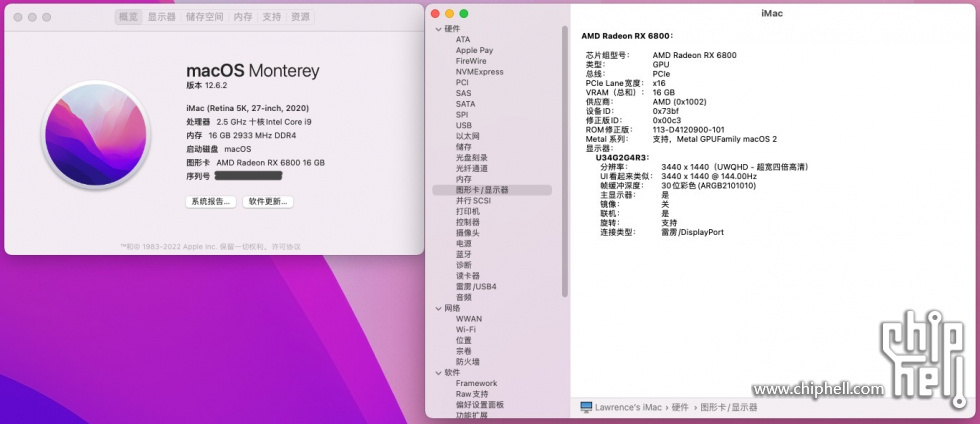Click the iMac computer icon in path bar
Screen dimensions: 980x424
pos(586,407)
